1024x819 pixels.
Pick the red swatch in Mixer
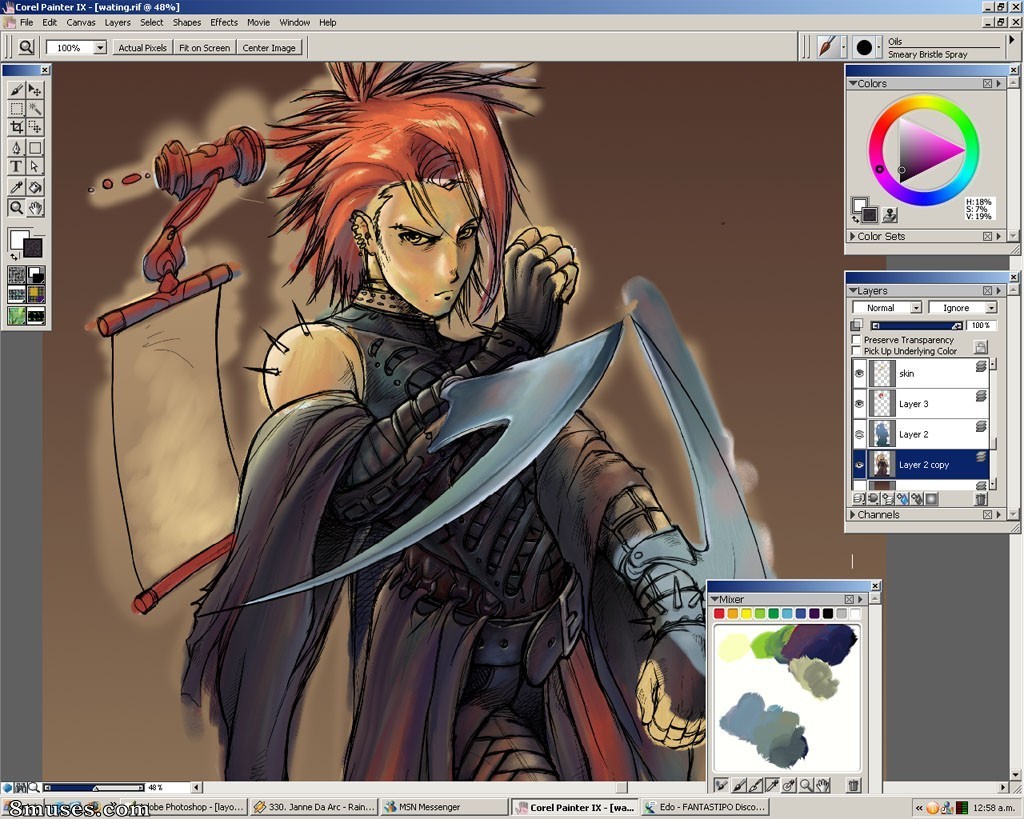(719, 613)
